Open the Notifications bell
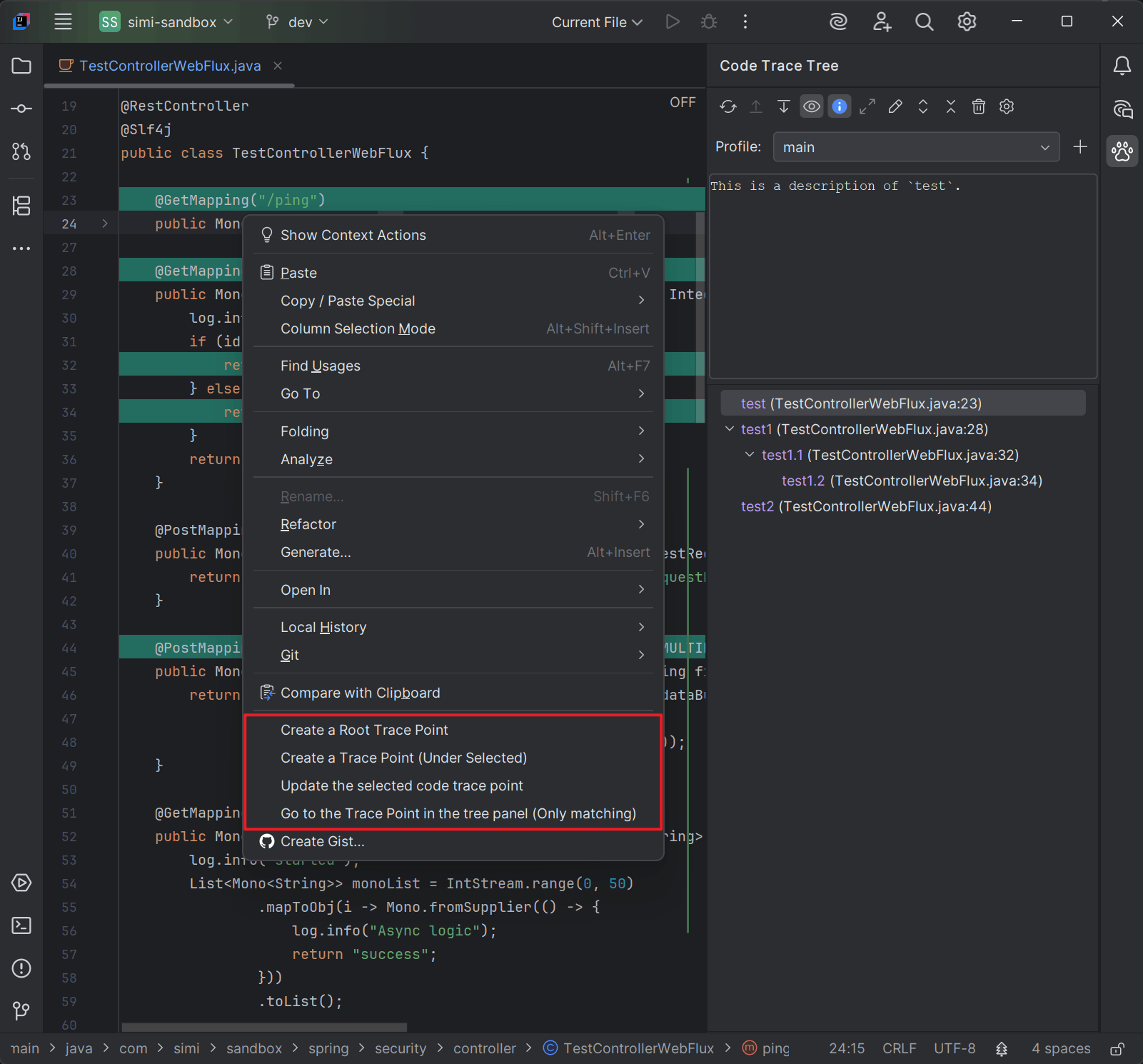Viewport: 1143px width, 1064px height. coord(1122,66)
